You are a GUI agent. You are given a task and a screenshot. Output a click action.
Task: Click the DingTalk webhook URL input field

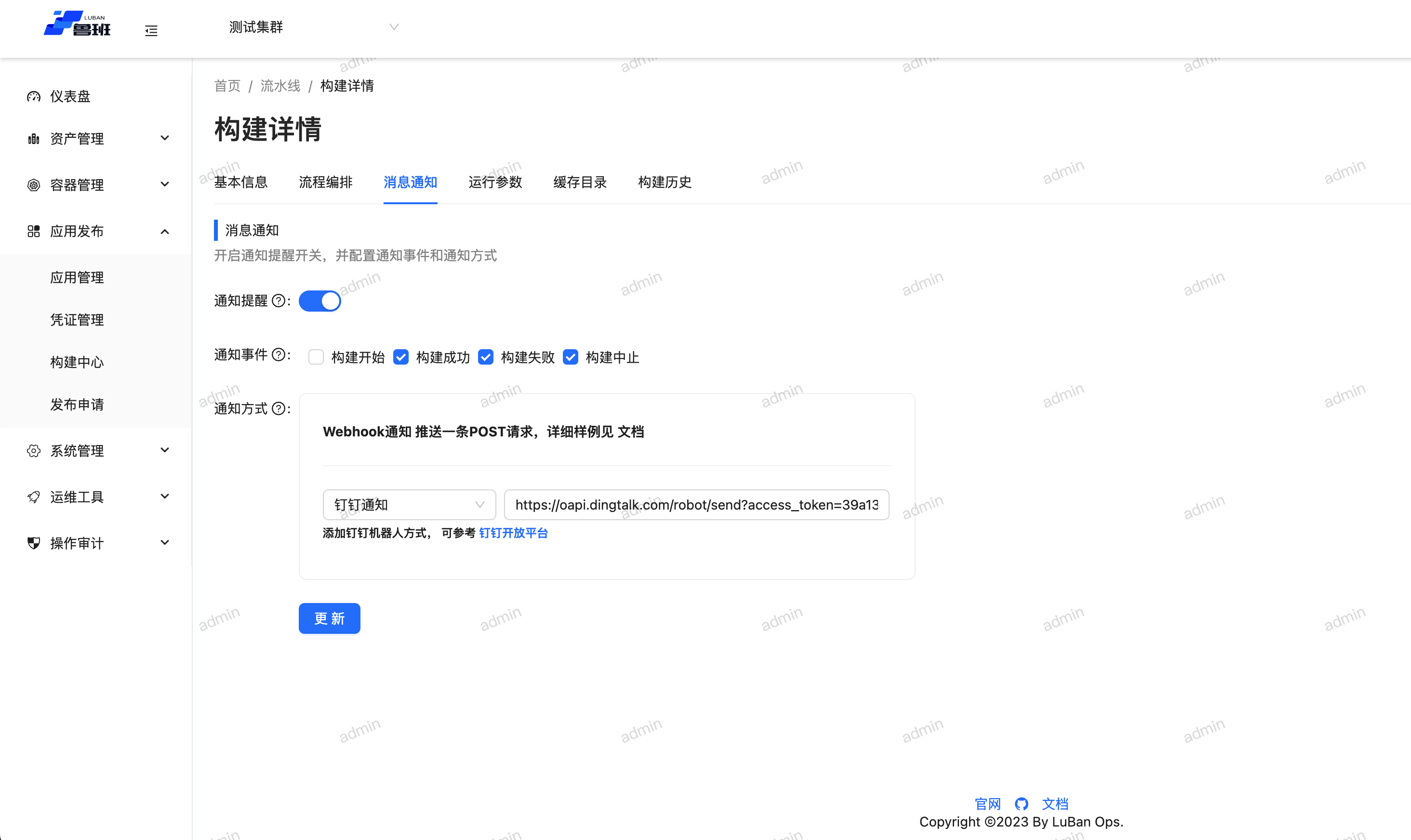[x=696, y=505]
